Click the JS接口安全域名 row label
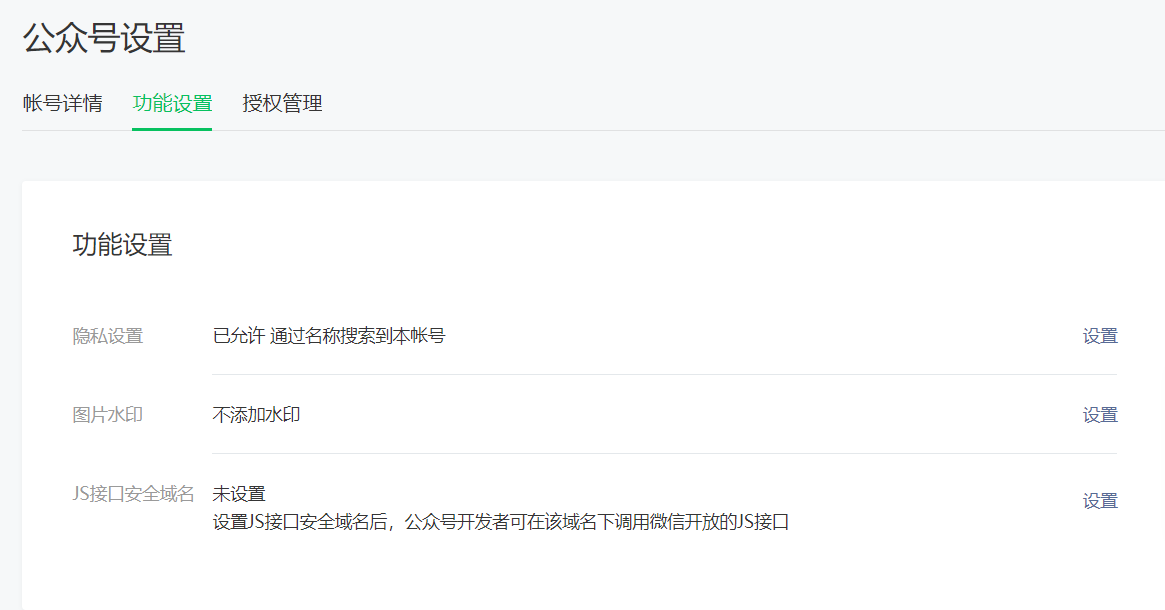 click(133, 493)
